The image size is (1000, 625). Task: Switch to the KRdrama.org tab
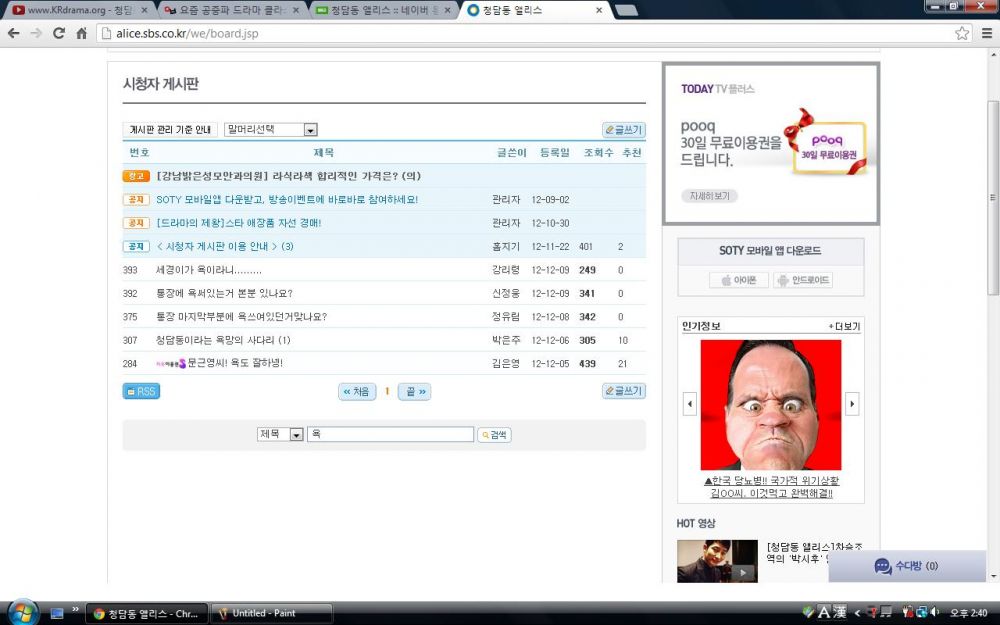[x=78, y=10]
